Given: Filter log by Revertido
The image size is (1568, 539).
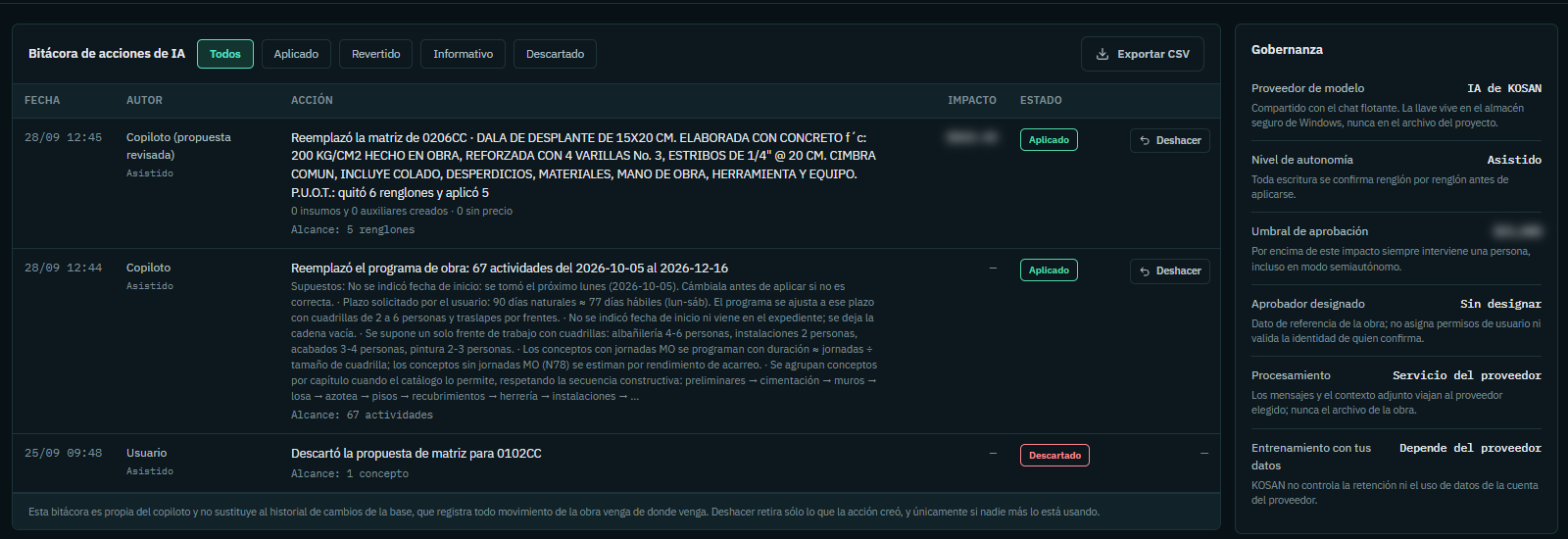Looking at the screenshot, I should [376, 54].
